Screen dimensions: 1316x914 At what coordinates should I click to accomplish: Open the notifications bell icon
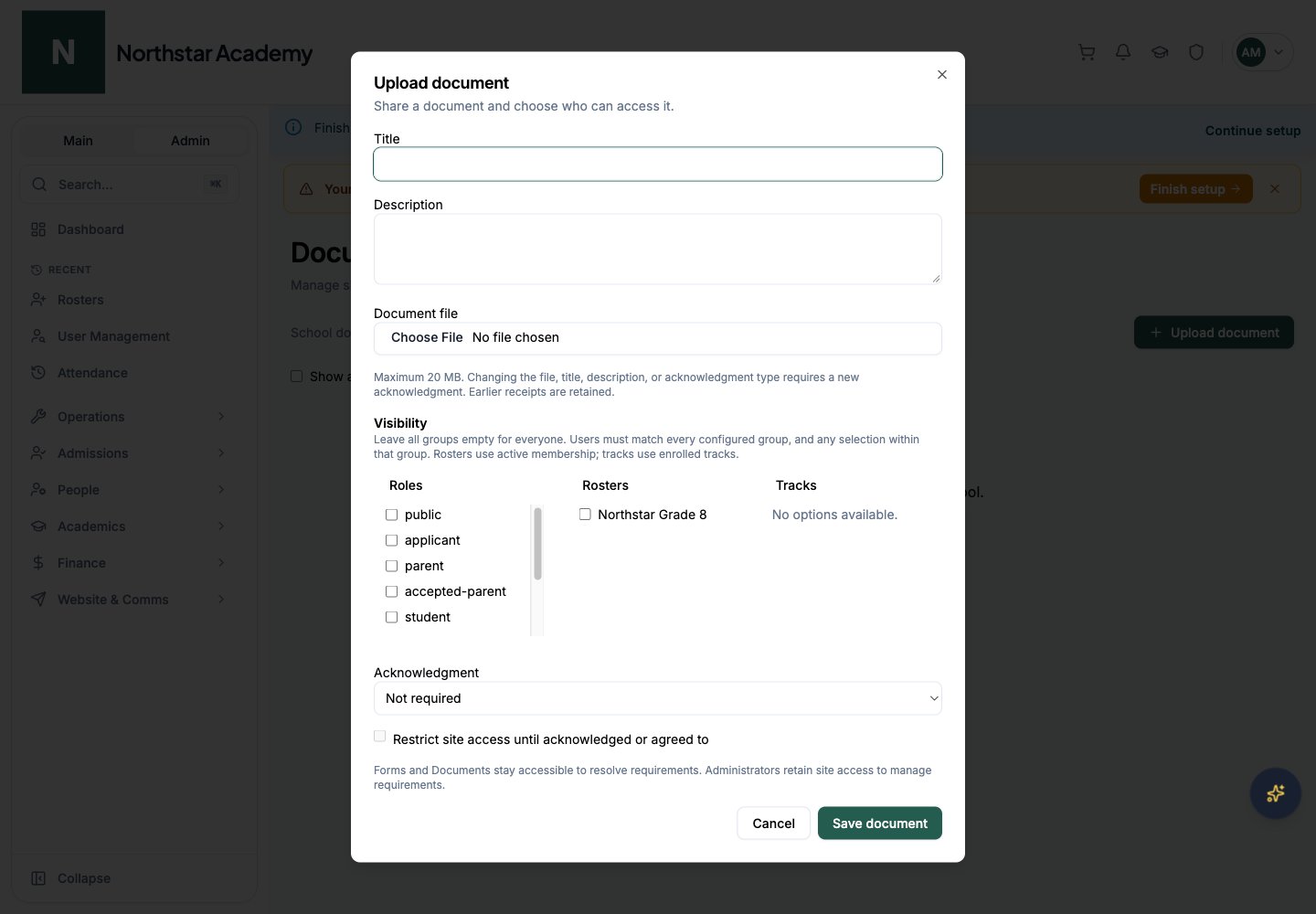(x=1123, y=52)
